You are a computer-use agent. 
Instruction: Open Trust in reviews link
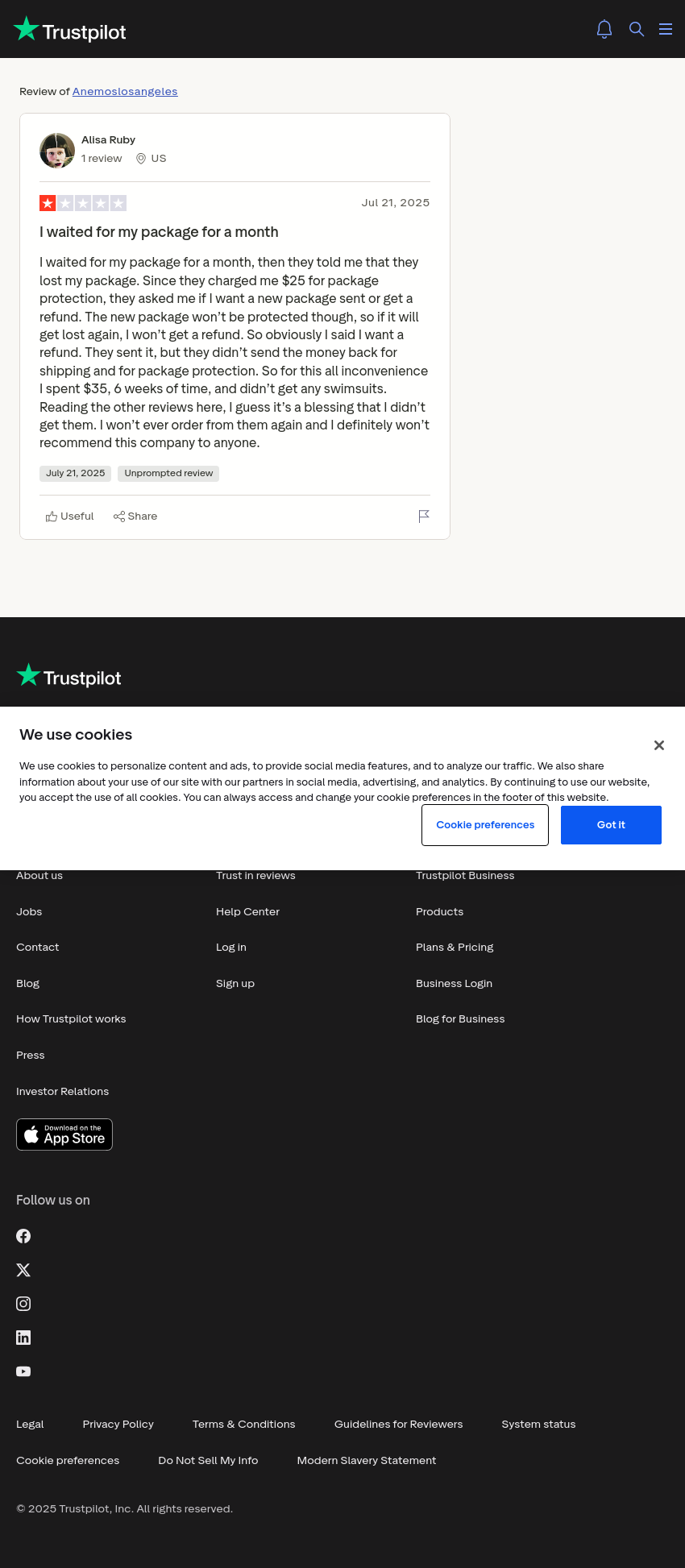pyautogui.click(x=255, y=876)
